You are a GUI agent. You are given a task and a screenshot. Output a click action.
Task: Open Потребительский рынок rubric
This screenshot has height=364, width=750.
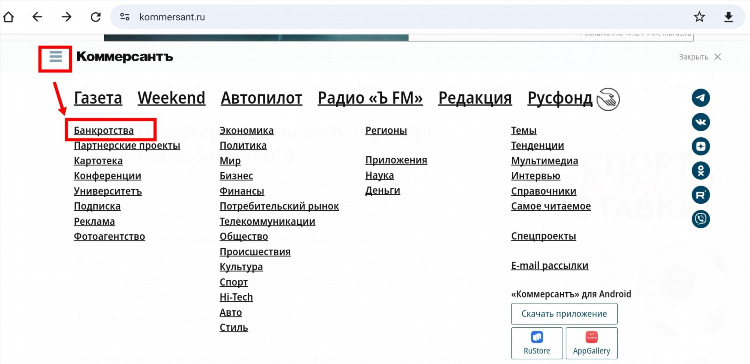point(279,207)
